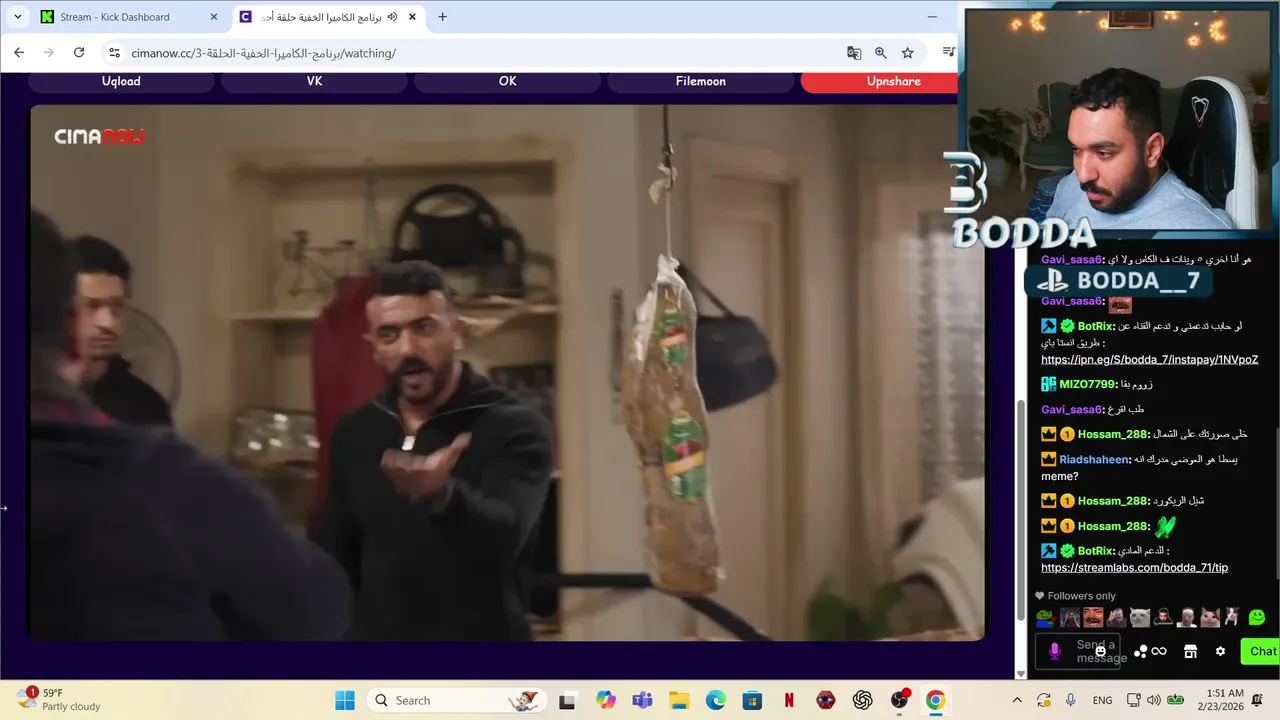Open volume control in system tray

pos(1153,700)
